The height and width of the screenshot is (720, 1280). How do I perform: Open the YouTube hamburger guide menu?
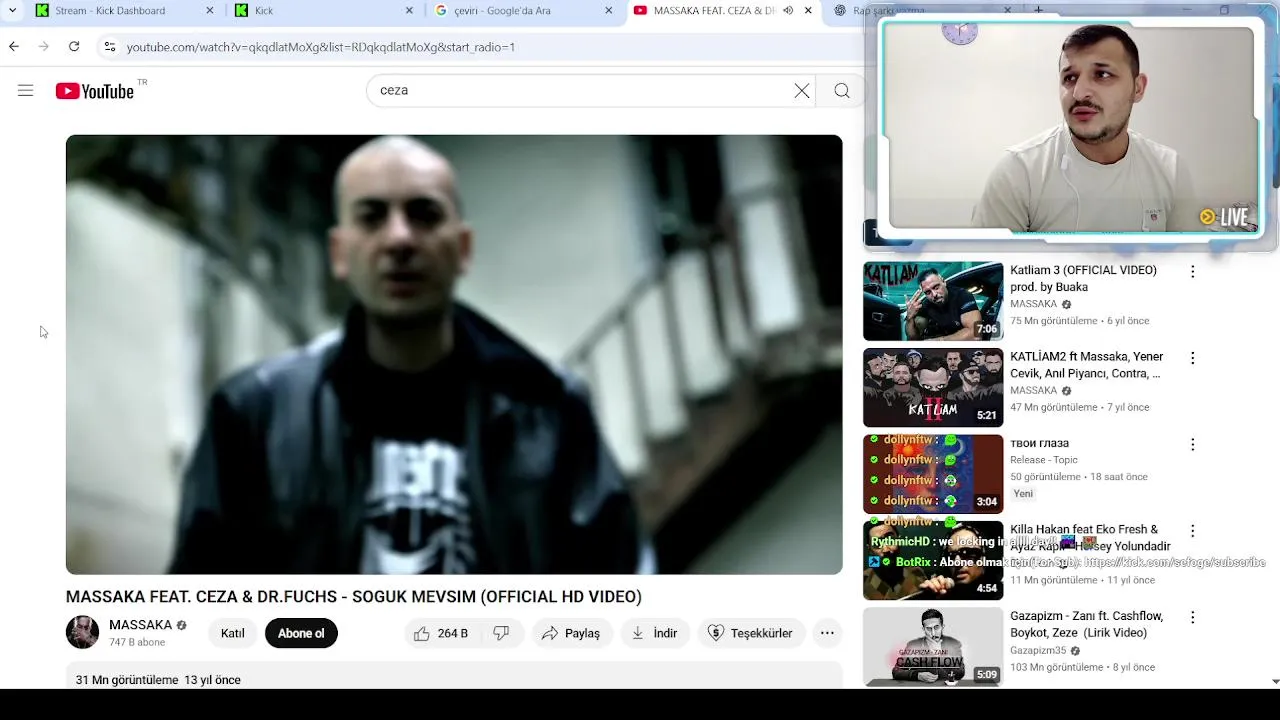tap(26, 91)
